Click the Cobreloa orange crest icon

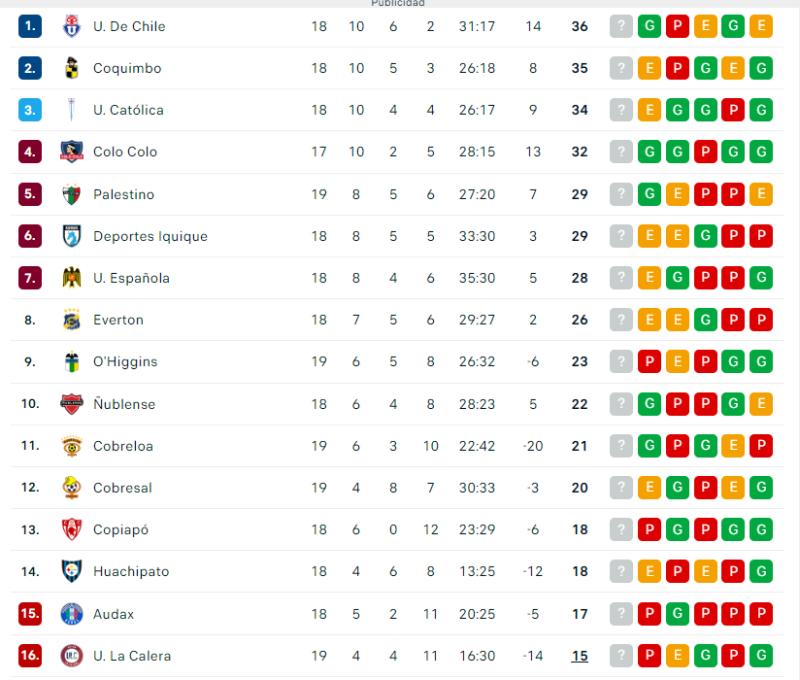[x=70, y=446]
